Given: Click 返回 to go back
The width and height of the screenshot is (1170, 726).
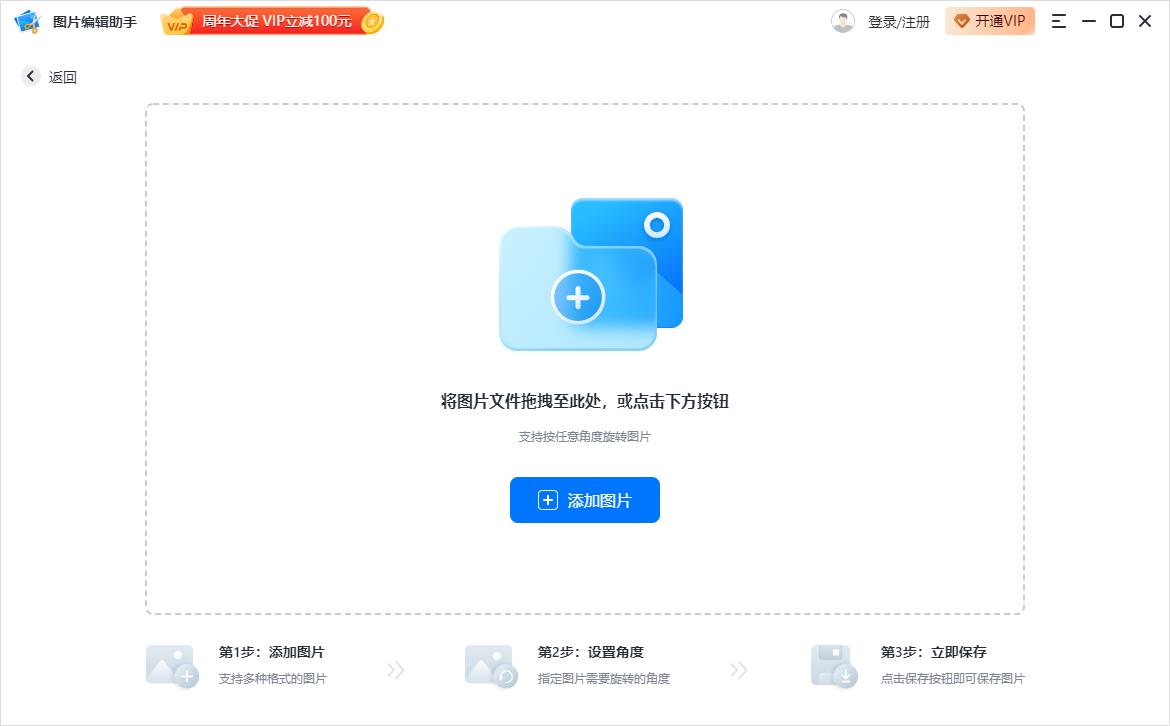Looking at the screenshot, I should [x=62, y=76].
